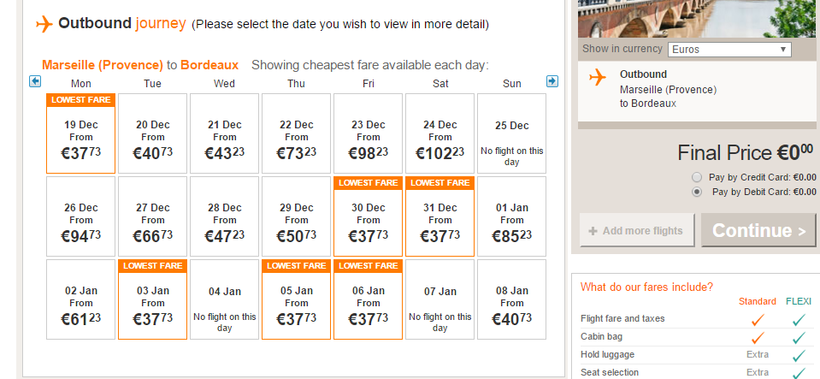Click Standard tick for Flight fare and taxes

[x=757, y=319]
